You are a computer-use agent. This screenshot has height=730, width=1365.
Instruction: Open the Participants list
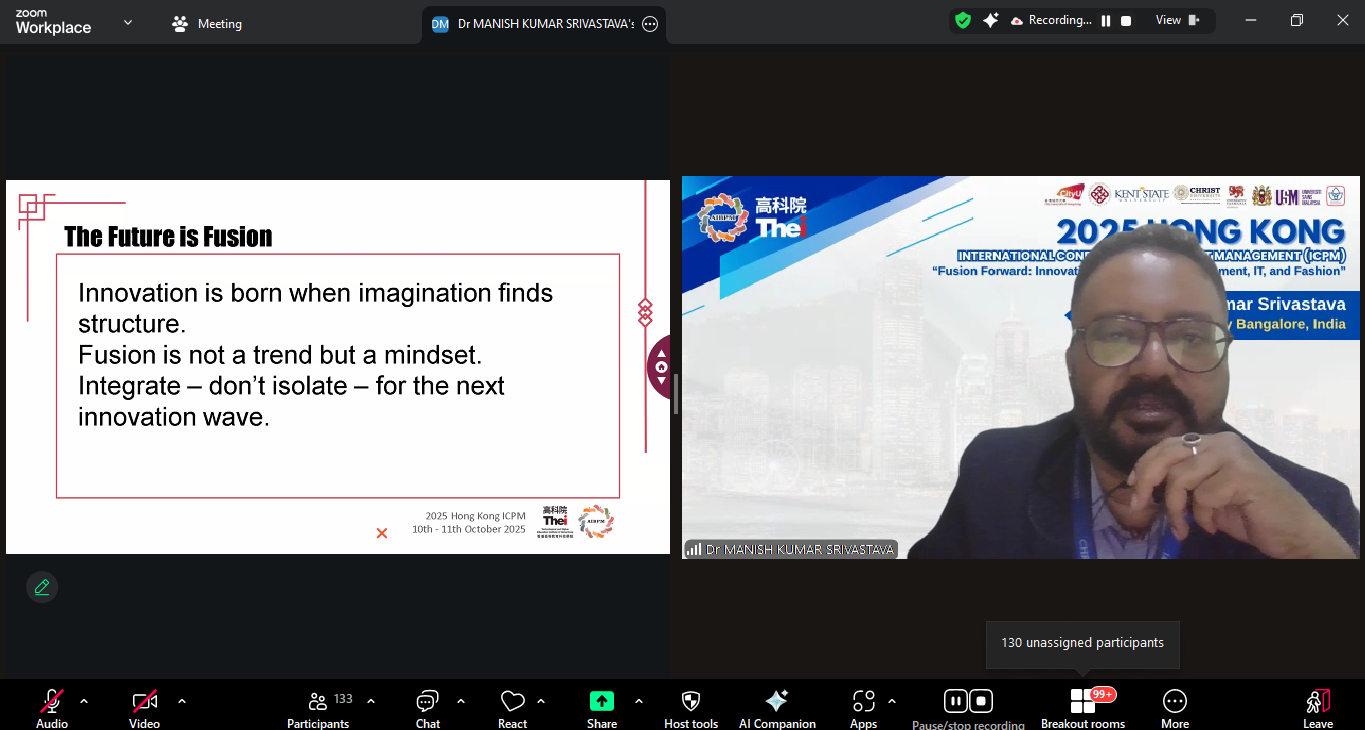pyautogui.click(x=318, y=701)
